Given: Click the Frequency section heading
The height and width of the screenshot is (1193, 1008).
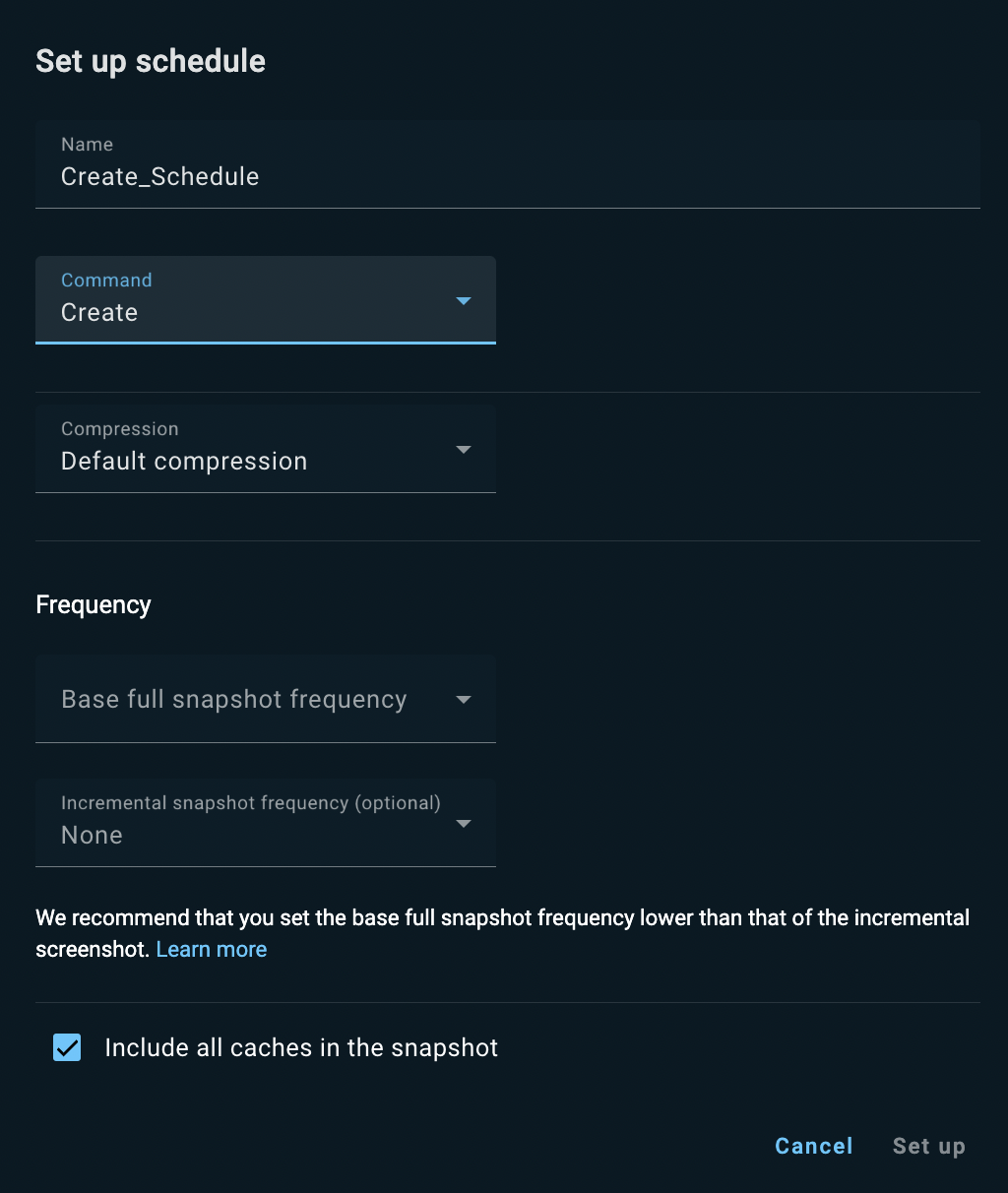Looking at the screenshot, I should click(x=94, y=604).
